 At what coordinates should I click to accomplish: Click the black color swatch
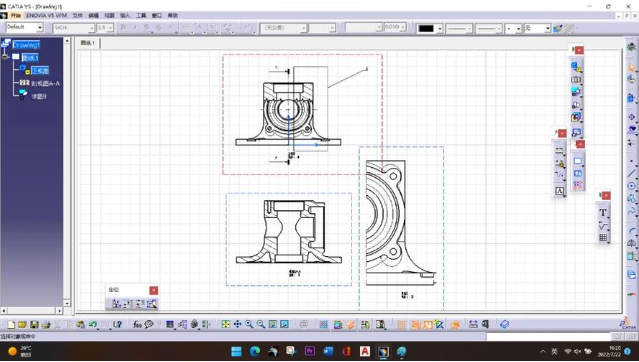click(x=426, y=29)
